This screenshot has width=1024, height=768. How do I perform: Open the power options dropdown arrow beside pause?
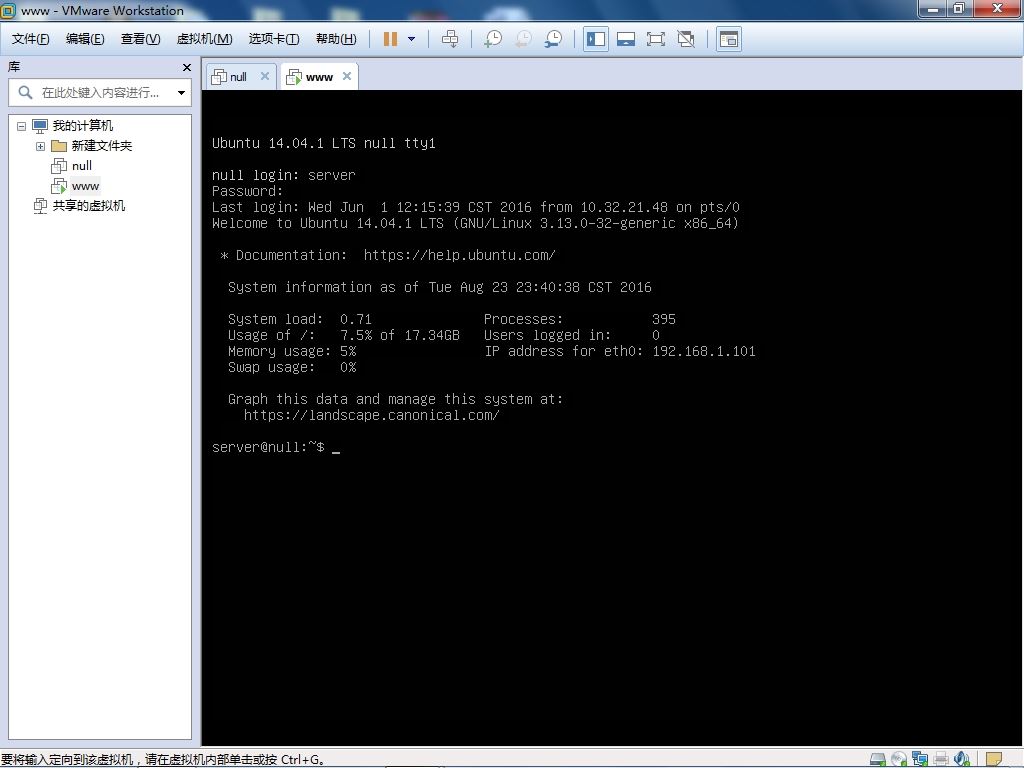(411, 39)
